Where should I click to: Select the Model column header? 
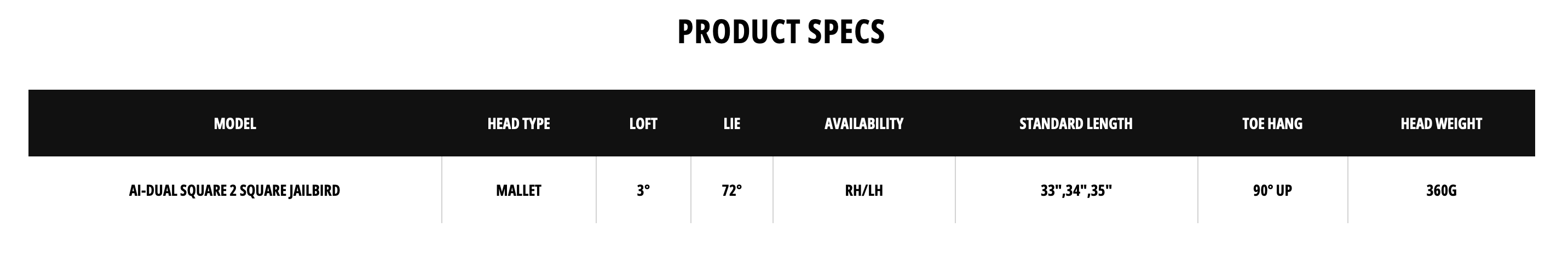tap(234, 124)
